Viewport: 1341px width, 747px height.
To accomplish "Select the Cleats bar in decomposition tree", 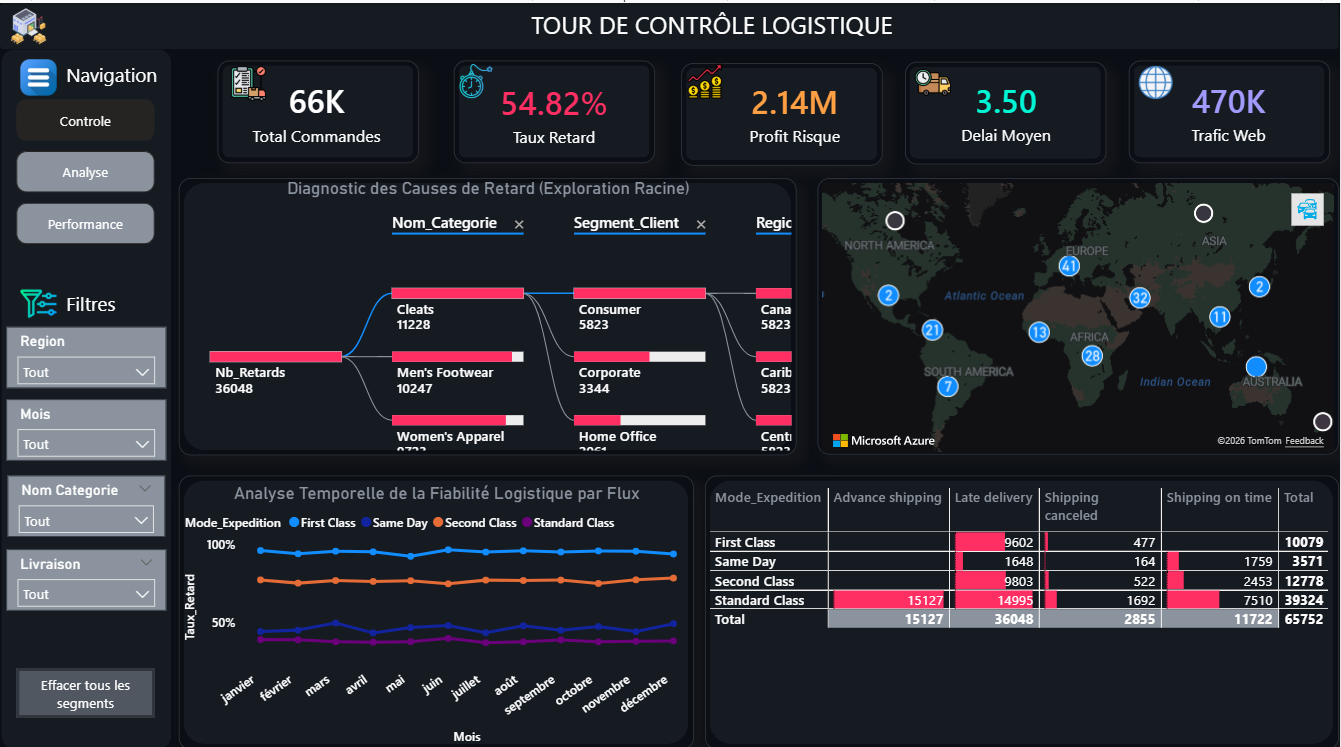I will click(x=457, y=293).
